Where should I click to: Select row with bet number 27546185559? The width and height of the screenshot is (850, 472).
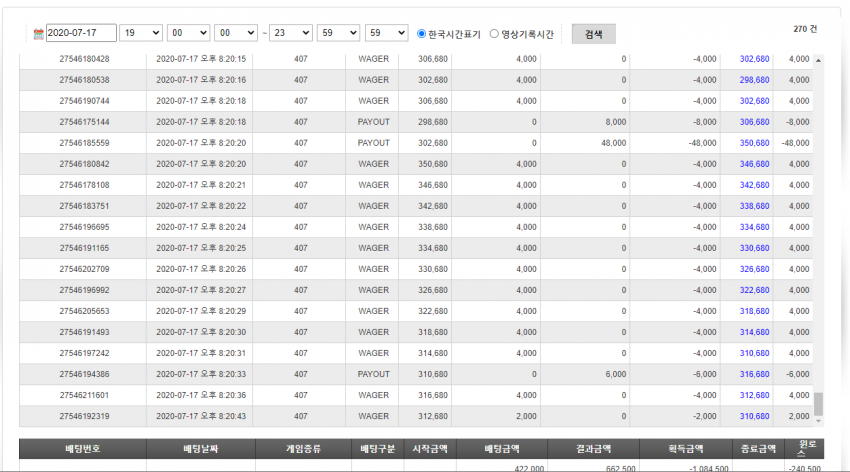pyautogui.click(x=416, y=143)
